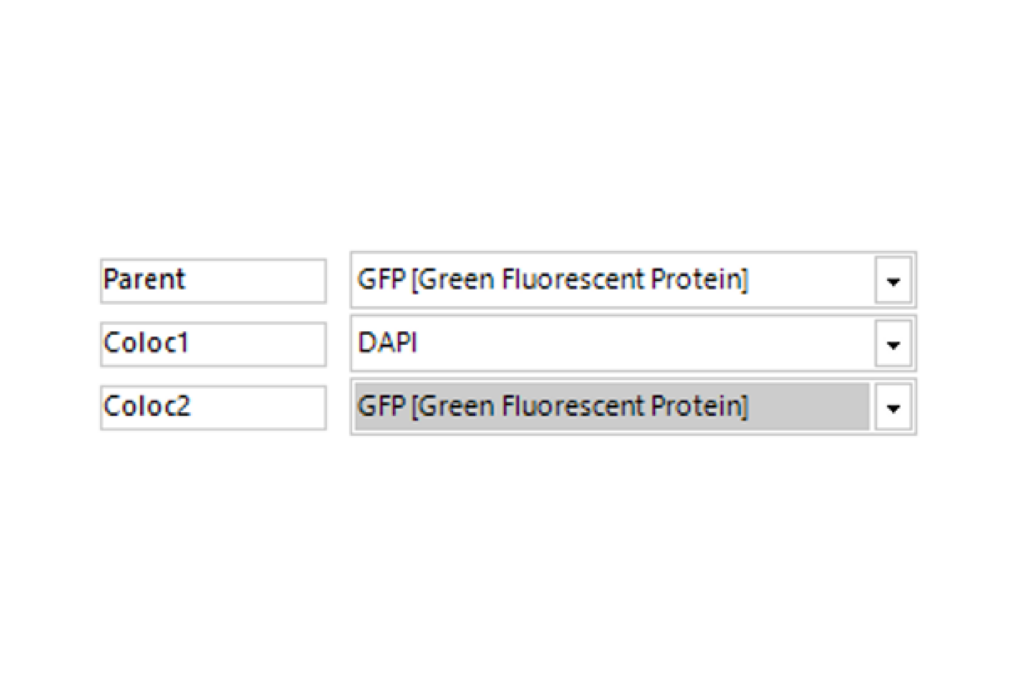Click the text "Parent" in the first row
Image resolution: width=1024 pixels, height=683 pixels.
pyautogui.click(x=145, y=279)
